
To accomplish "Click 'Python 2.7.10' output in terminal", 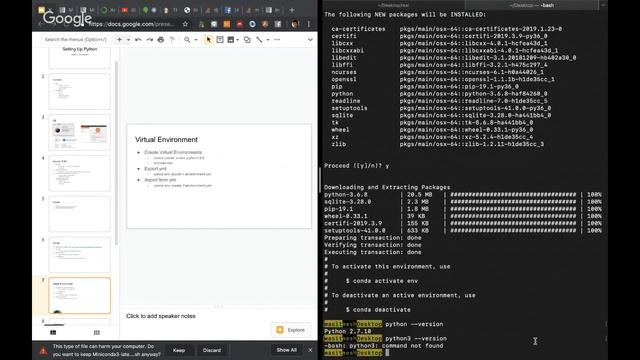I will tap(347, 331).
